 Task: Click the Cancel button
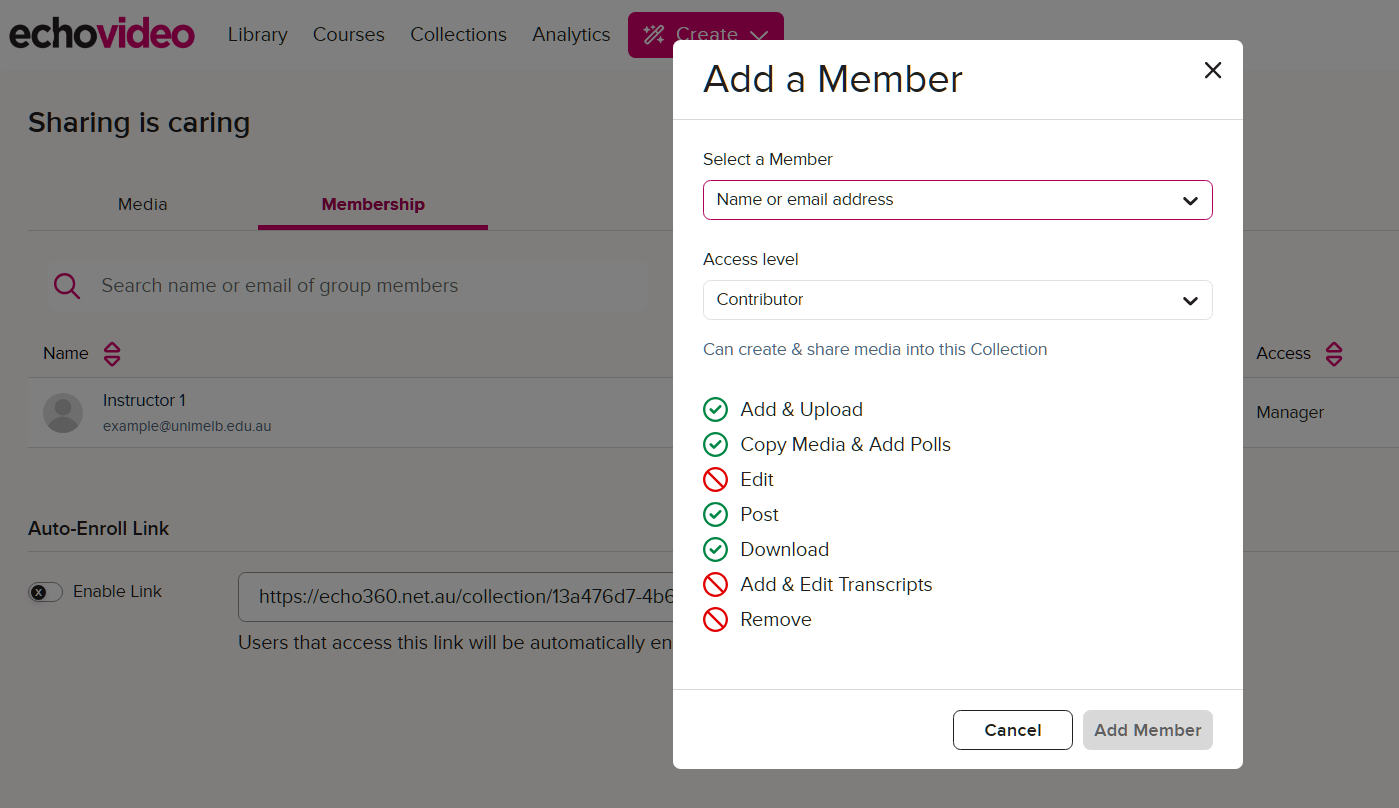[1013, 730]
